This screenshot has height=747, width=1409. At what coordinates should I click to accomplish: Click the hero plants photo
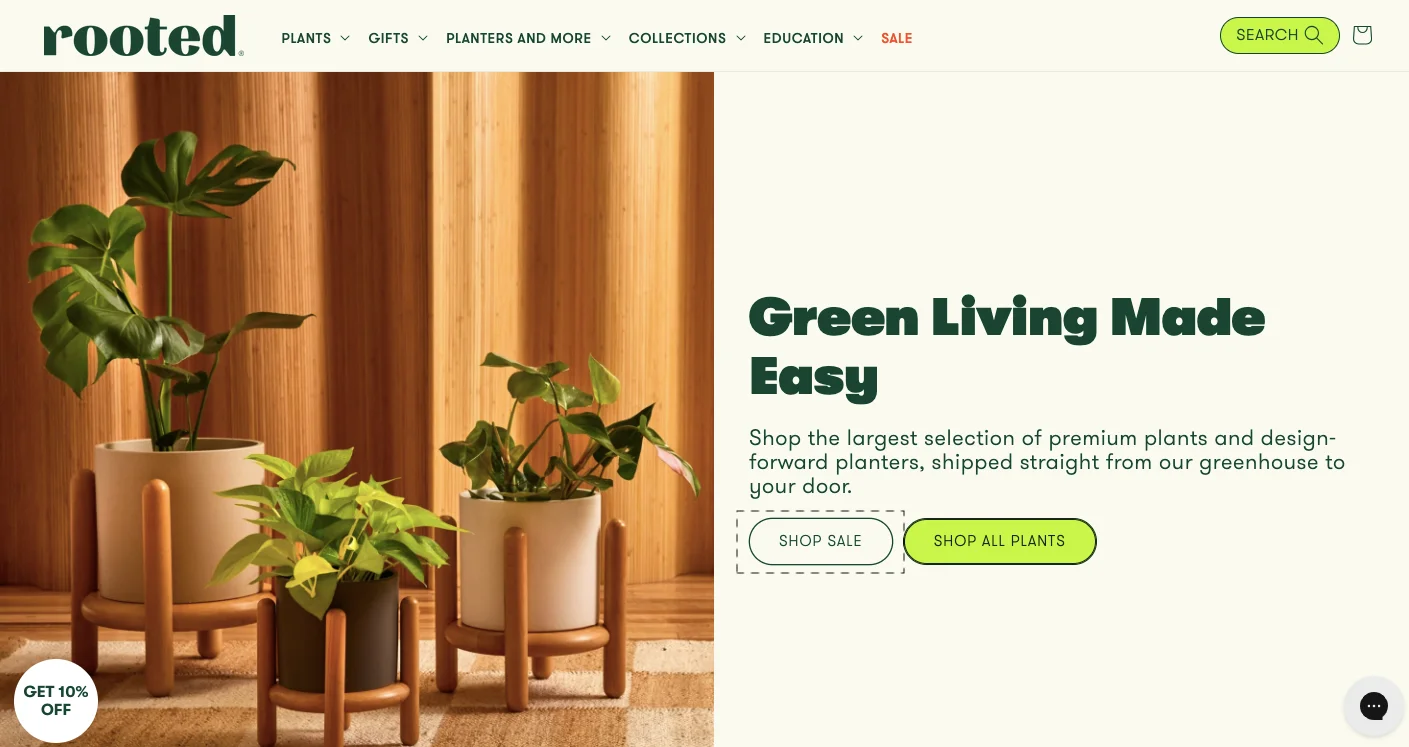pyautogui.click(x=357, y=409)
